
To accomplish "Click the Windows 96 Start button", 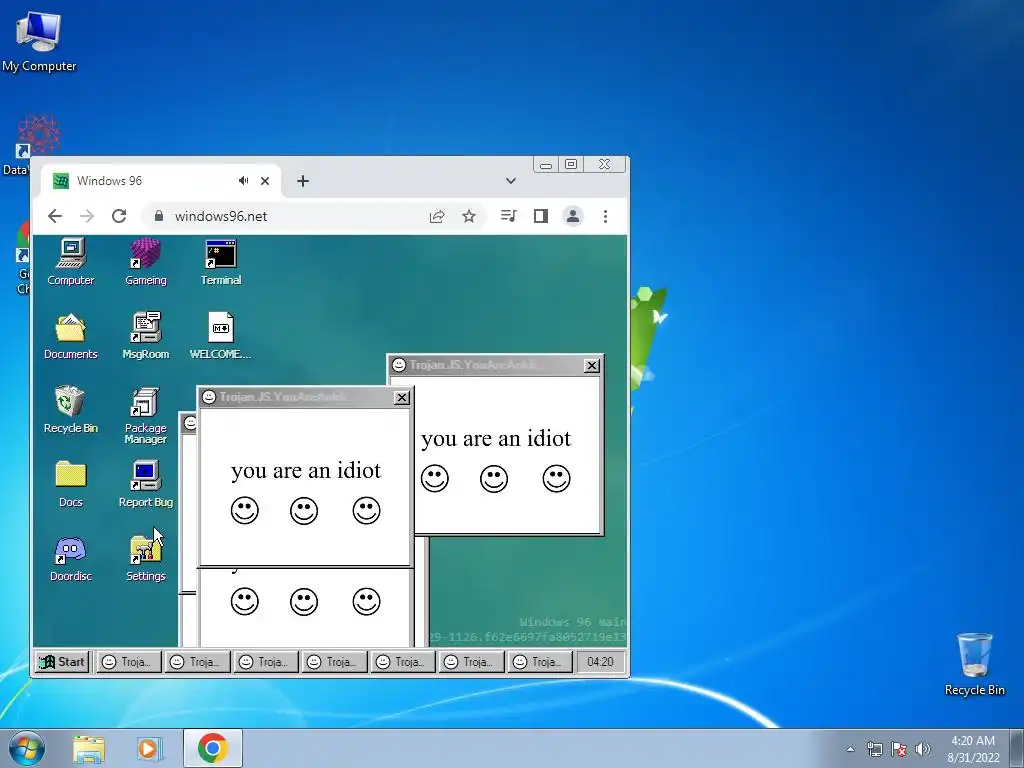I will pyautogui.click(x=62, y=662).
